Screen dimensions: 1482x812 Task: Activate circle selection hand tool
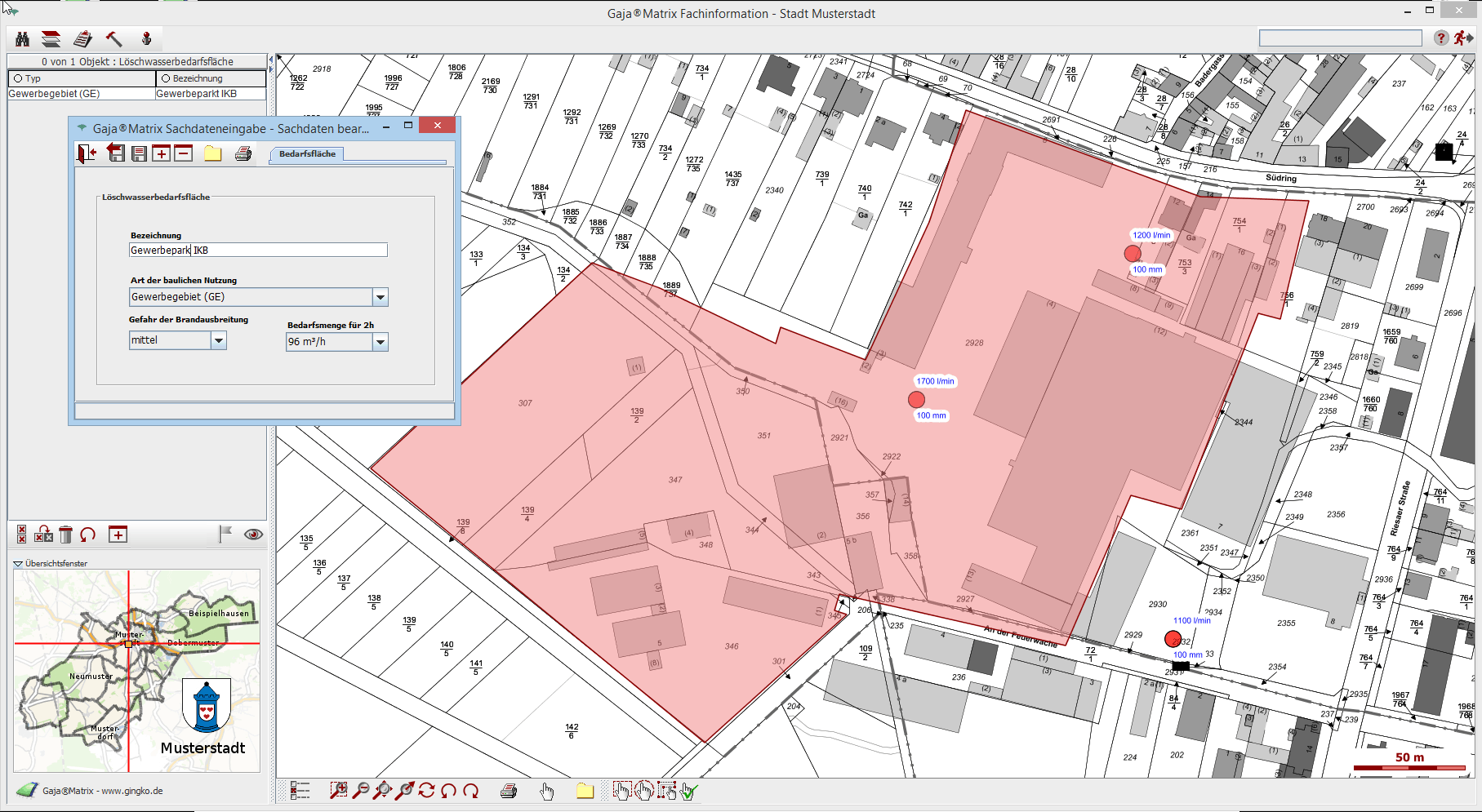click(644, 790)
